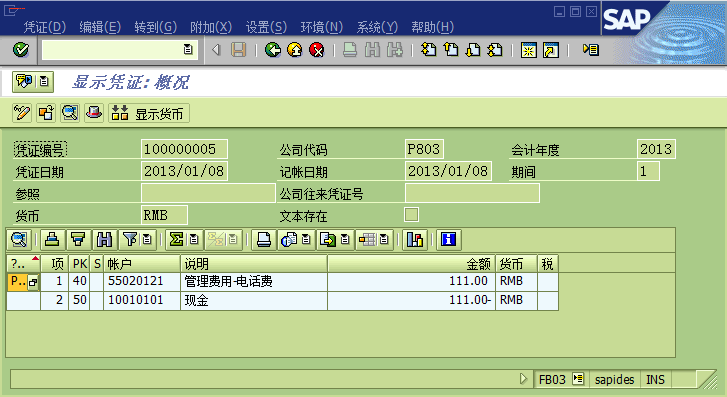Go to First page icon
This screenshot has height=397, width=727.
428,50
